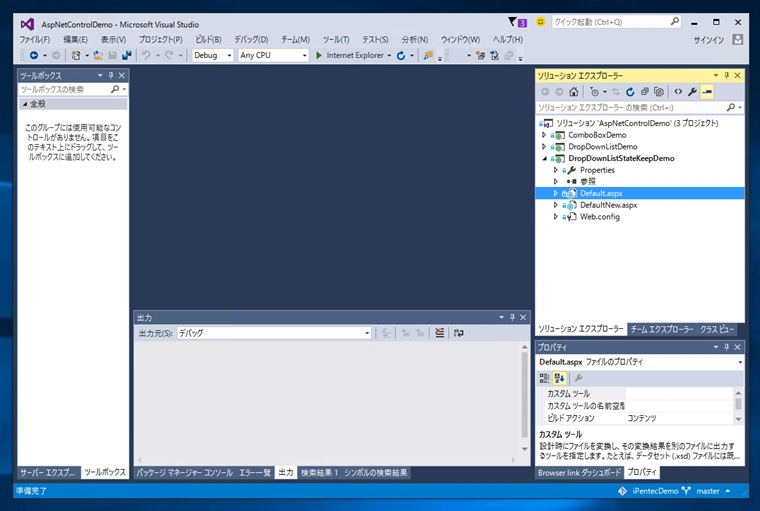Toggle the Categorized view in Properties panel

545,378
